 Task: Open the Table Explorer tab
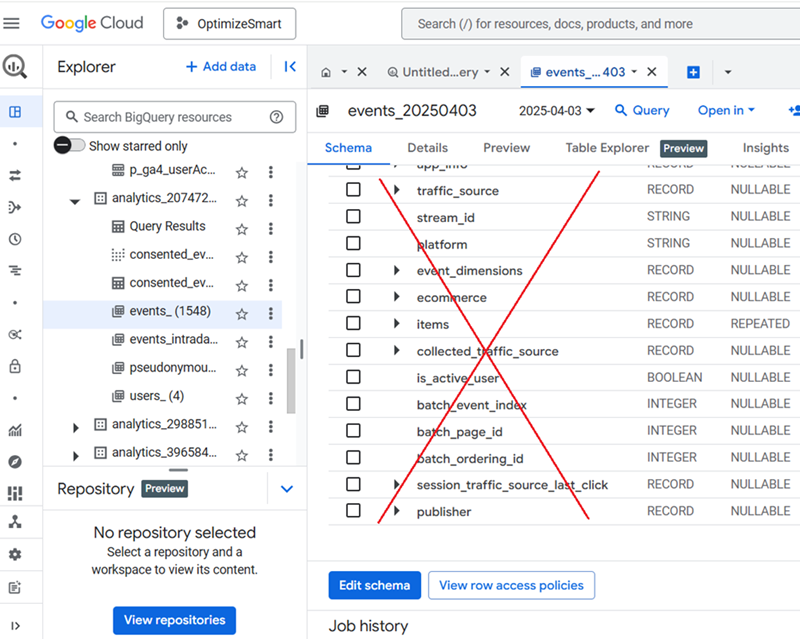click(x=607, y=147)
